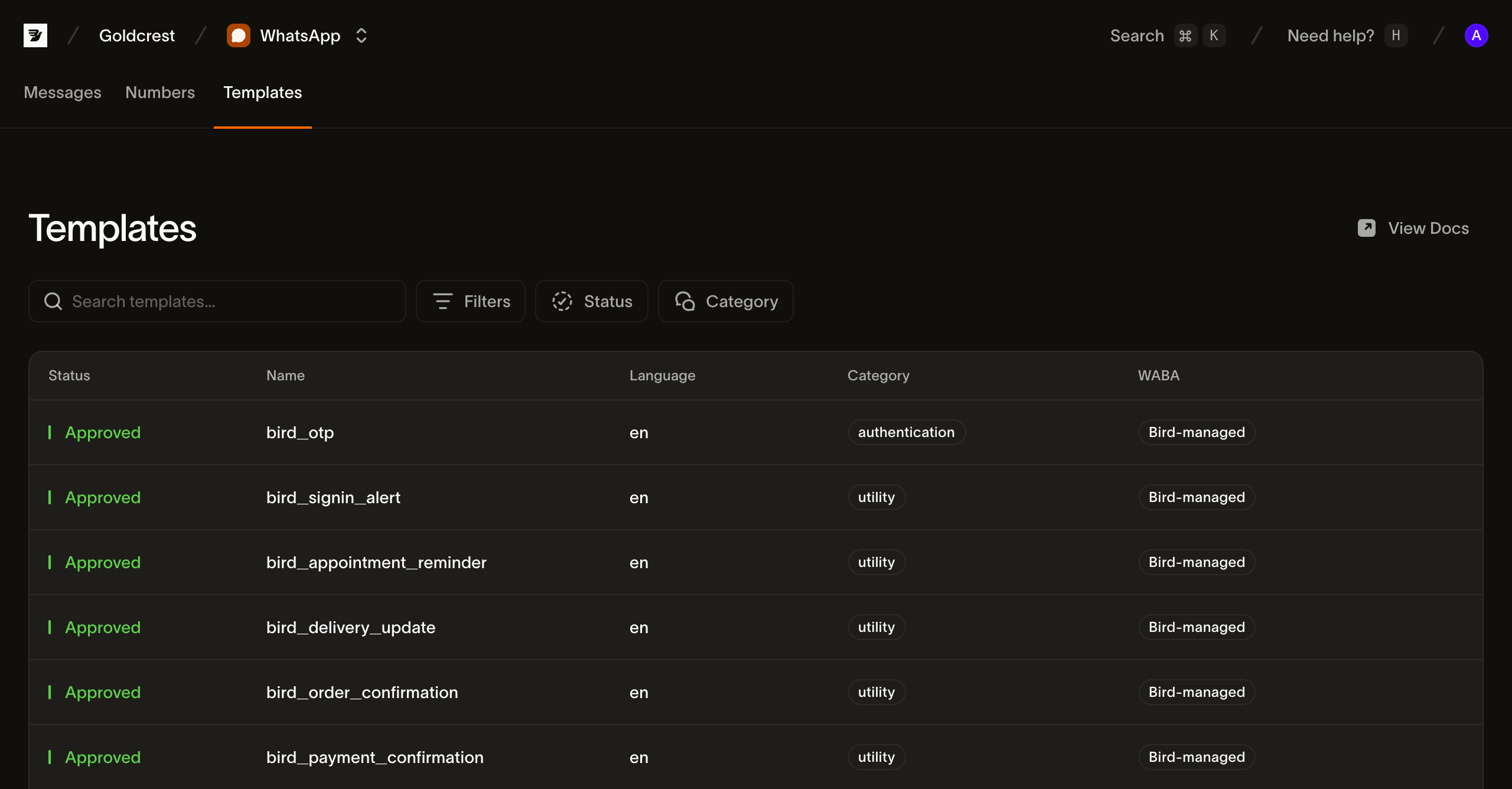The height and width of the screenshot is (789, 1512).
Task: Click the authentication category badge
Action: 907,432
